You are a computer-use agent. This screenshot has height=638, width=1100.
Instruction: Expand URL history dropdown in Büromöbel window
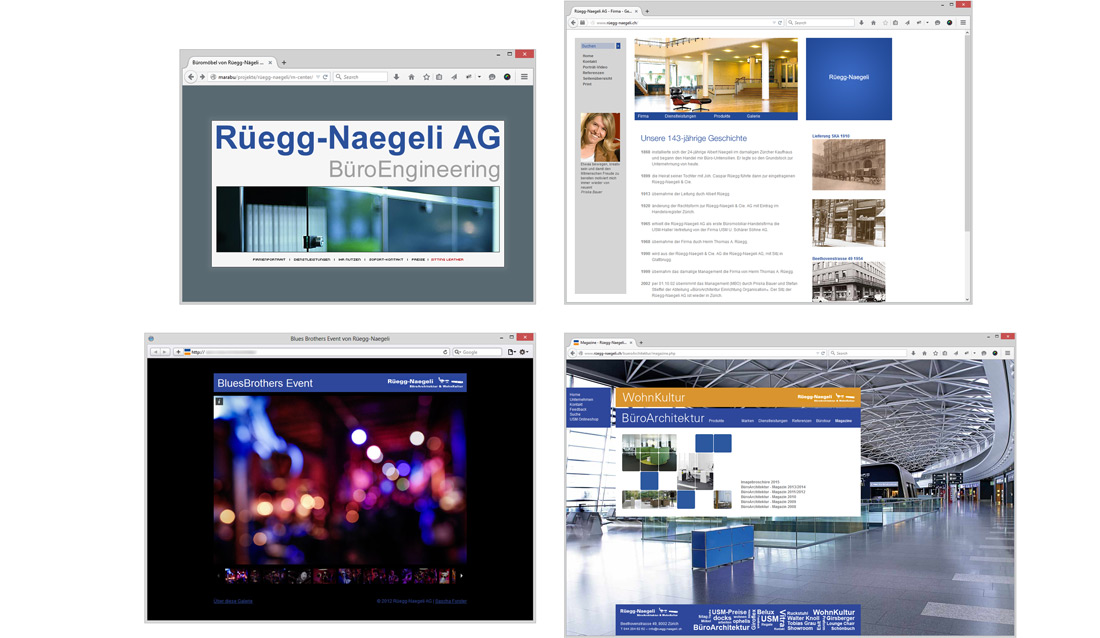point(318,77)
